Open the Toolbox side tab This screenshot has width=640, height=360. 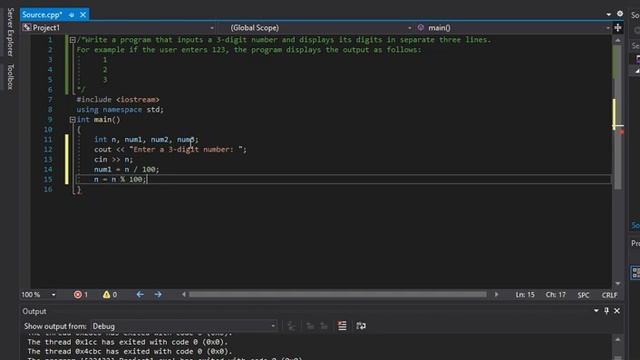[x=10, y=76]
